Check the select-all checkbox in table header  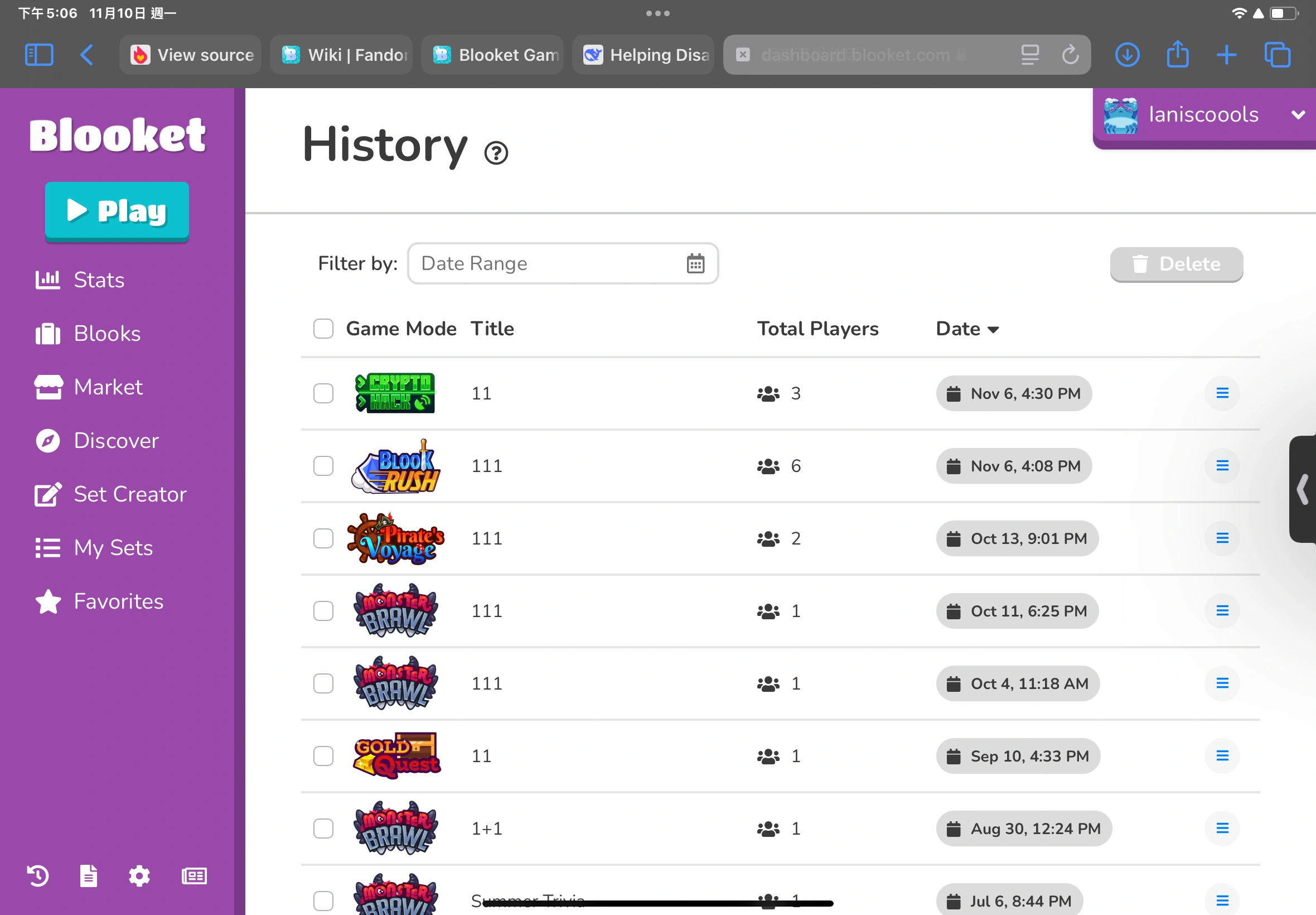click(323, 329)
